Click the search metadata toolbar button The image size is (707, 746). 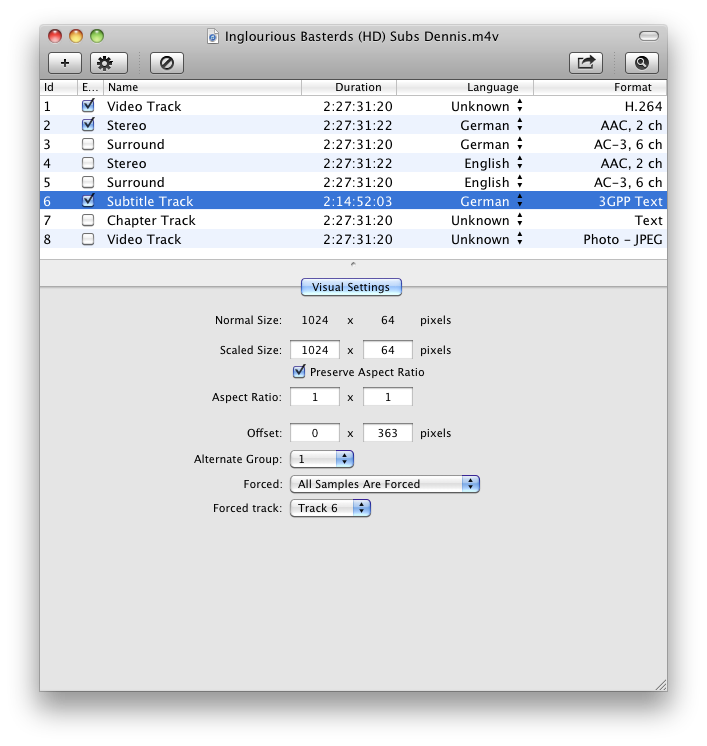pyautogui.click(x=642, y=63)
